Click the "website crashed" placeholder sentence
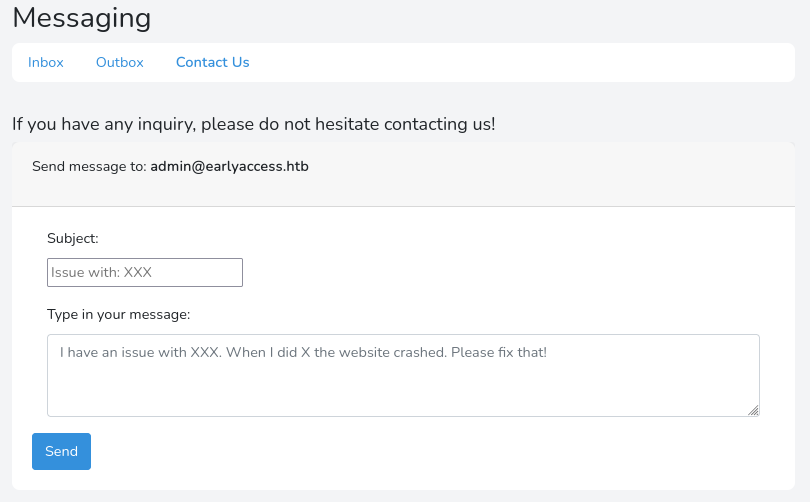This screenshot has height=502, width=810. (303, 352)
